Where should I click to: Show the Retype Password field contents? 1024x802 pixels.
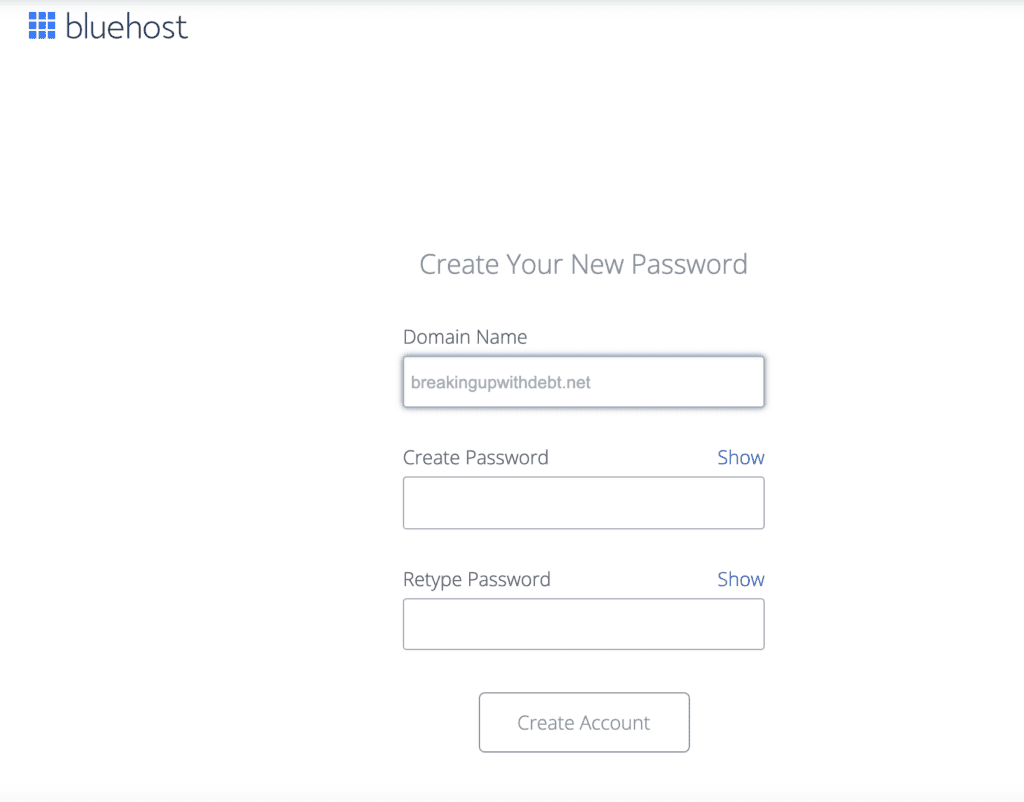click(741, 579)
